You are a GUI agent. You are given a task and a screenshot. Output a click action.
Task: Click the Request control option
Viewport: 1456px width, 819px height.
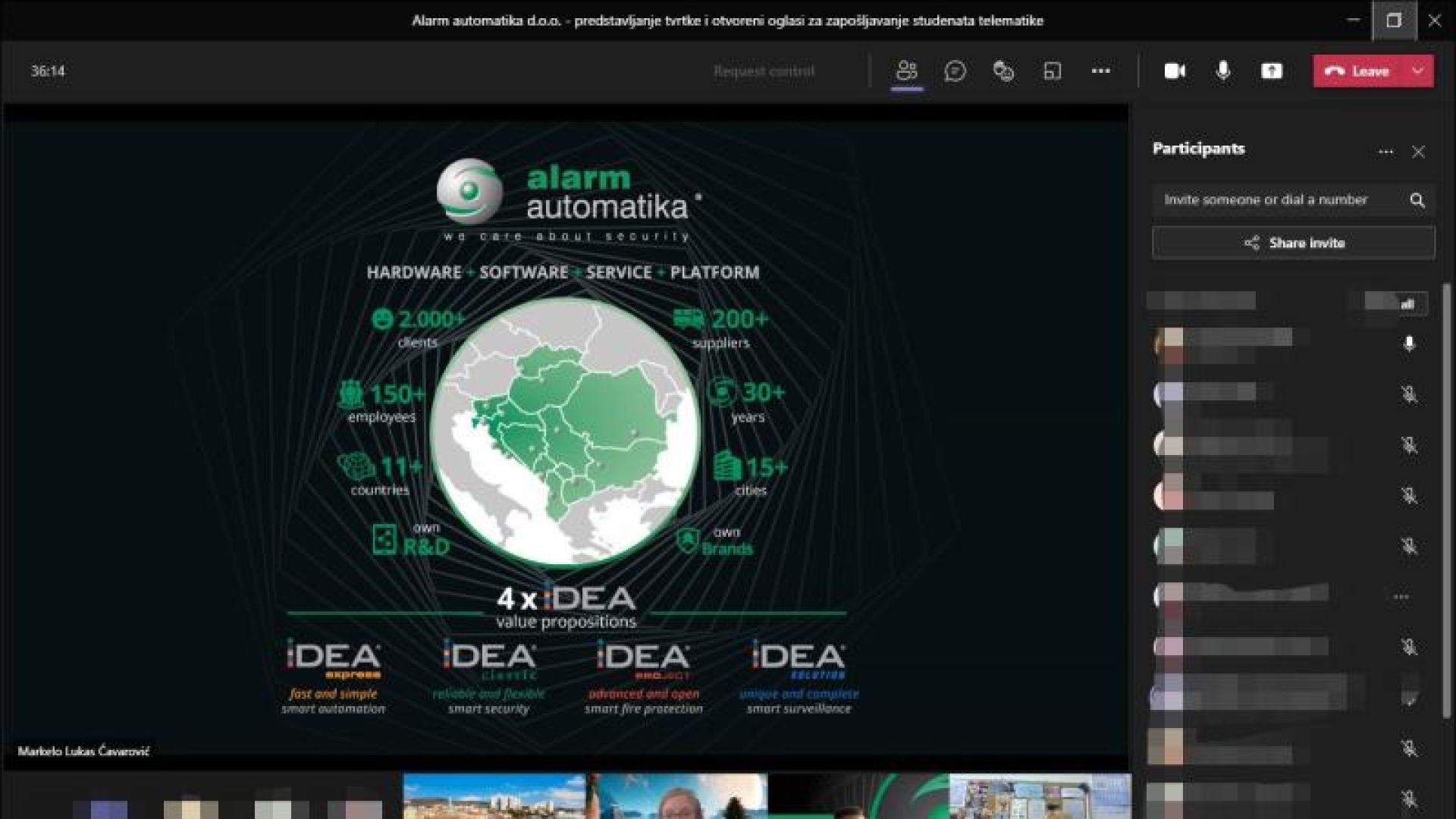coord(764,71)
